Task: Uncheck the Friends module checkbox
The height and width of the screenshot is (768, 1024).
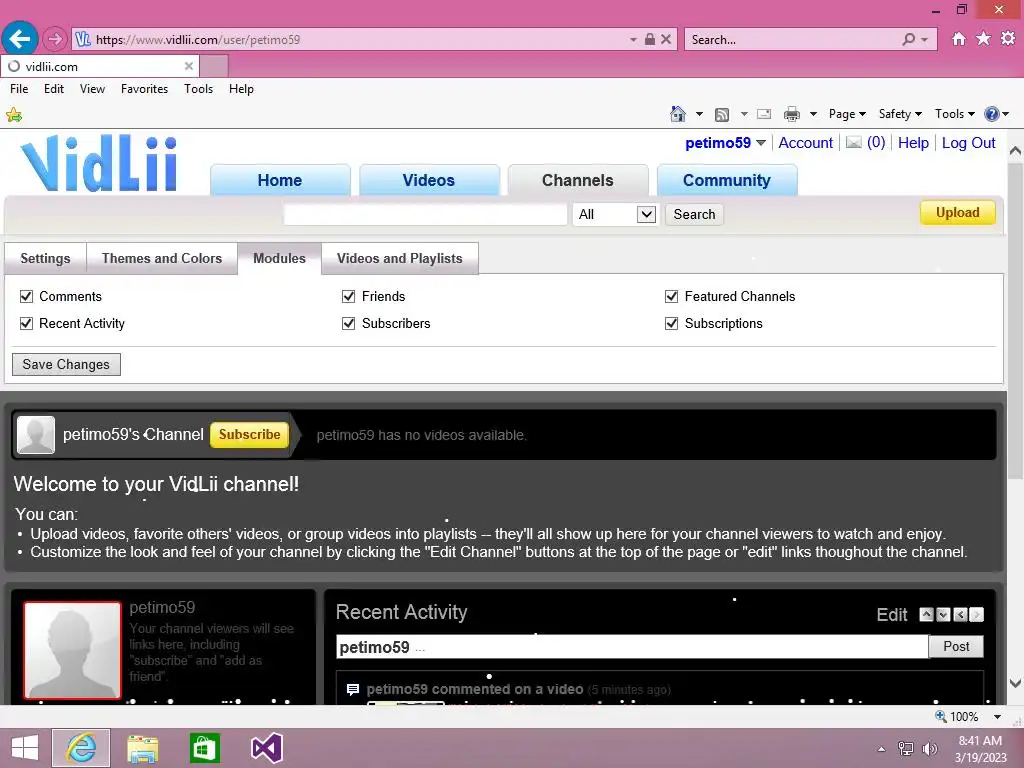Action: 349,296
